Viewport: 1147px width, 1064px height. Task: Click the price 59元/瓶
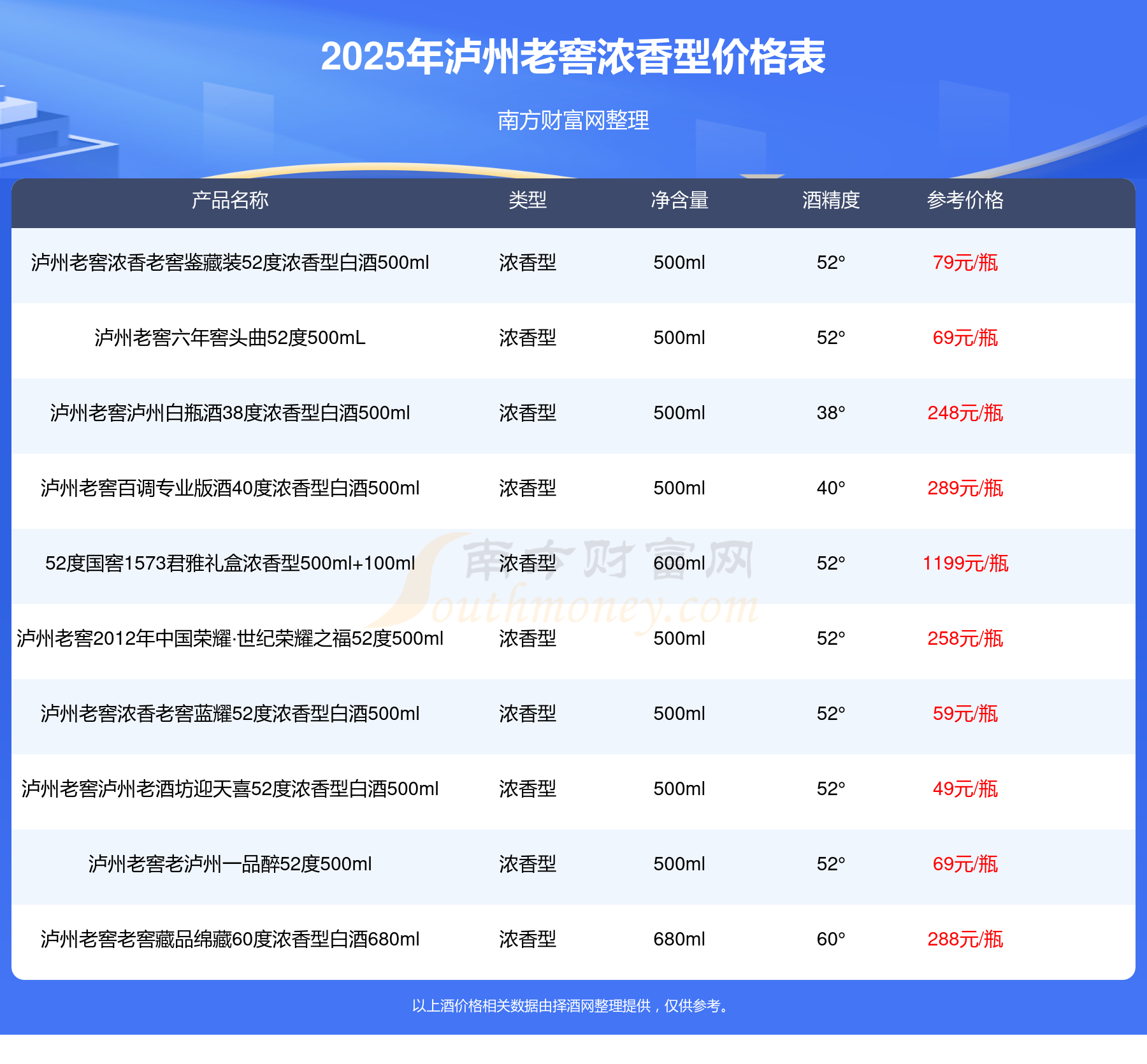pyautogui.click(x=965, y=714)
